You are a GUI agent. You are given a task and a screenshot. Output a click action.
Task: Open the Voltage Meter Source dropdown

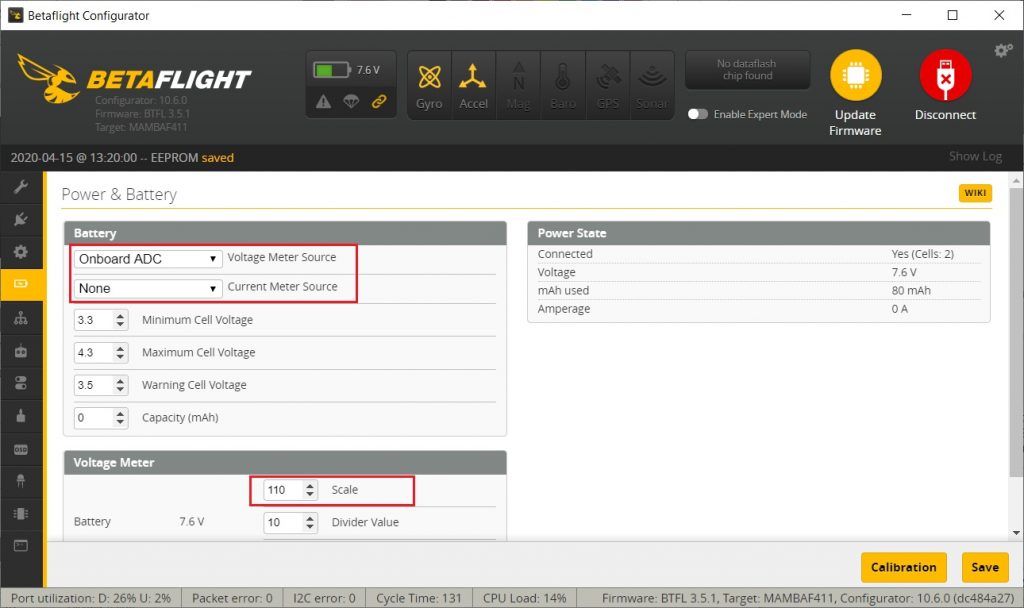click(x=148, y=259)
